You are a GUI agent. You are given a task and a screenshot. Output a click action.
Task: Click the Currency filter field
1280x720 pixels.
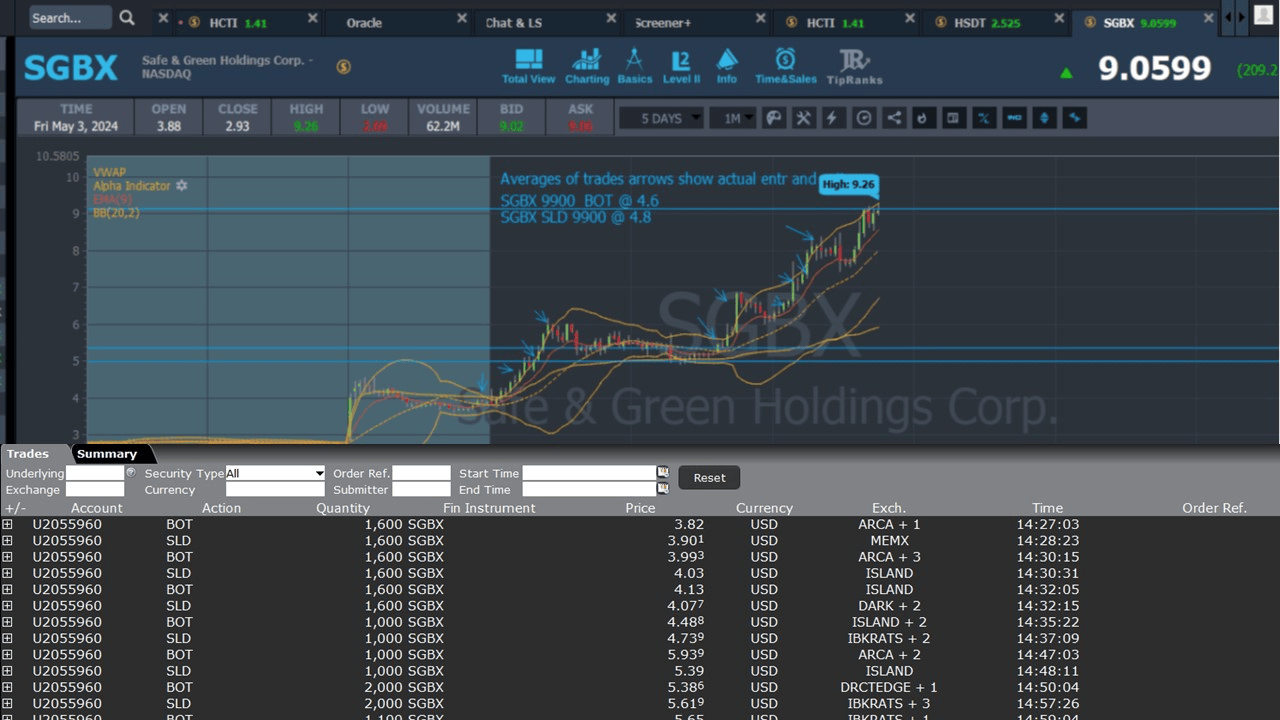pyautogui.click(x=275, y=490)
